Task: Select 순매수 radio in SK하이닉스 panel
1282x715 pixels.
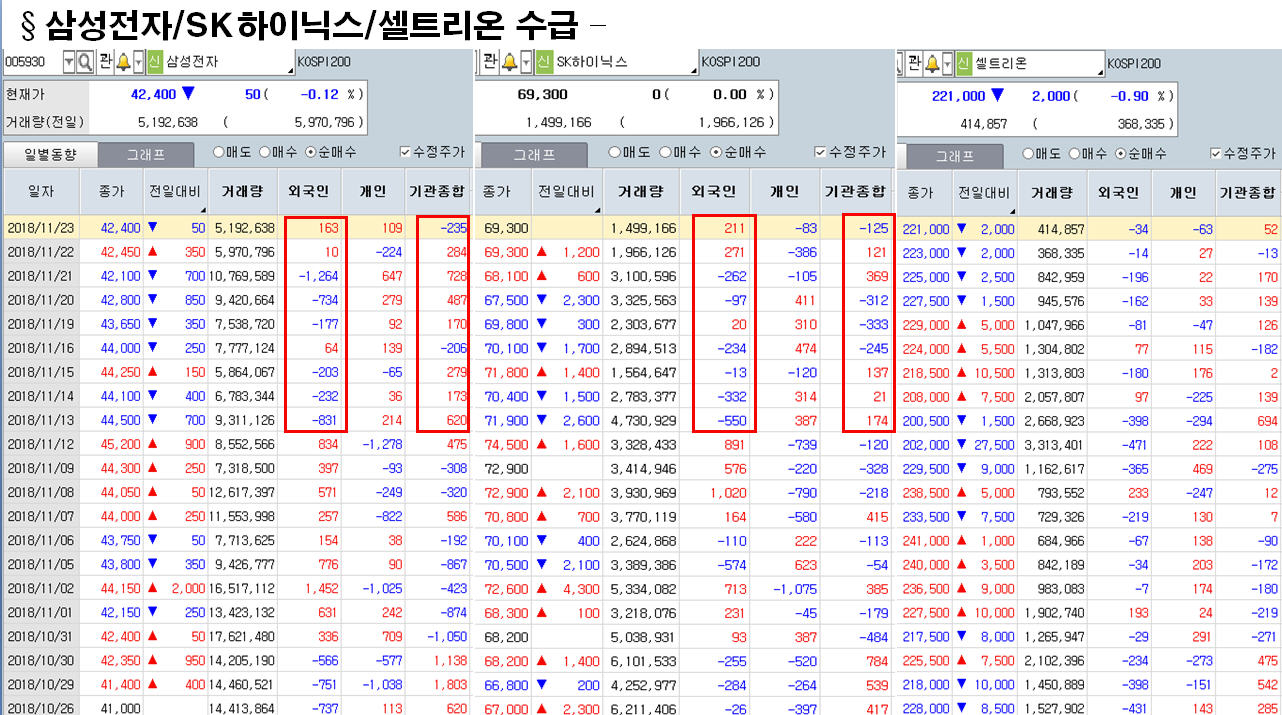Action: 715,153
